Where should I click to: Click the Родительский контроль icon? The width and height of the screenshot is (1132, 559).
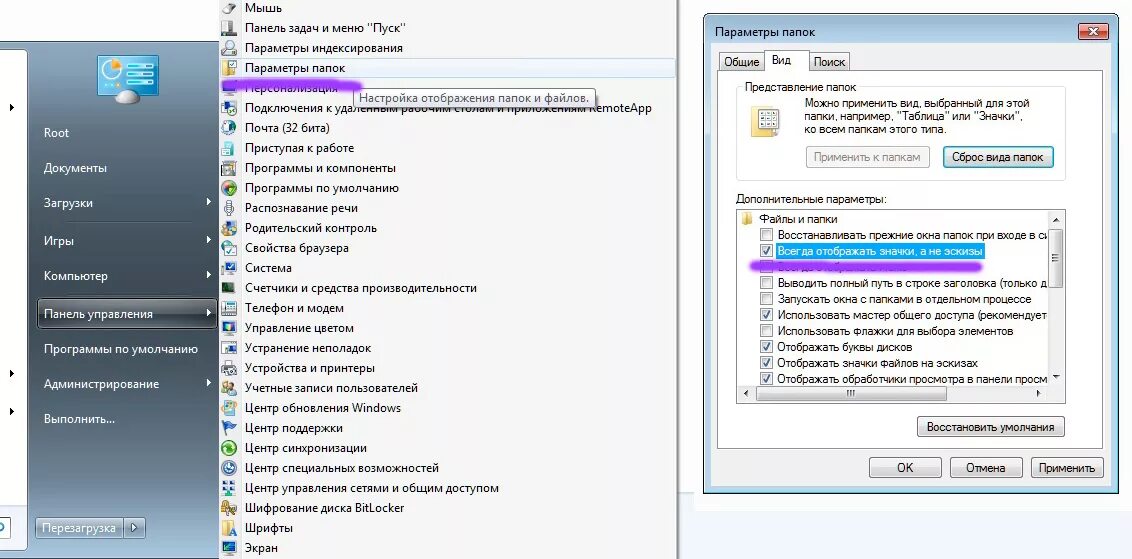coord(229,228)
